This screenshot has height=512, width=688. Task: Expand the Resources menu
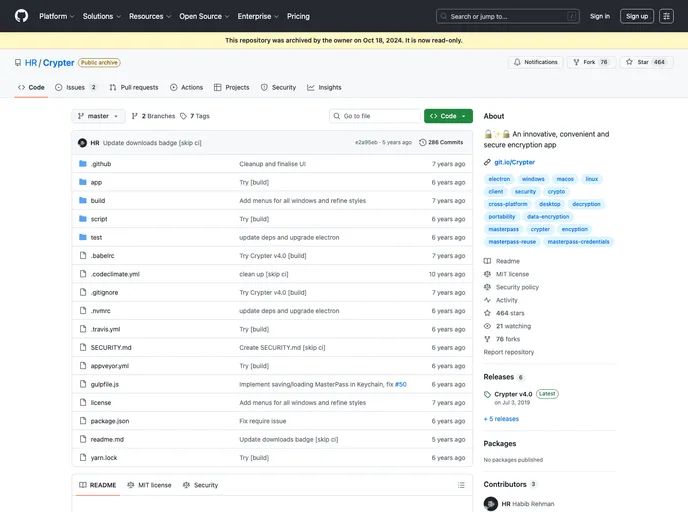[x=150, y=16]
